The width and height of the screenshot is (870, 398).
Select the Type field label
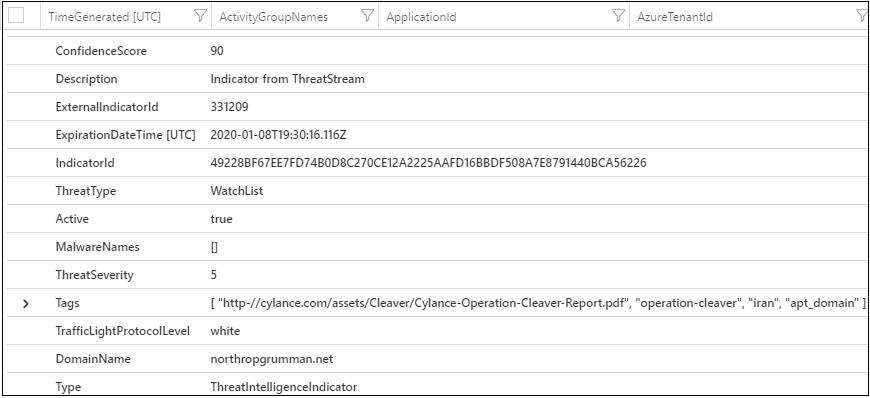[68, 387]
